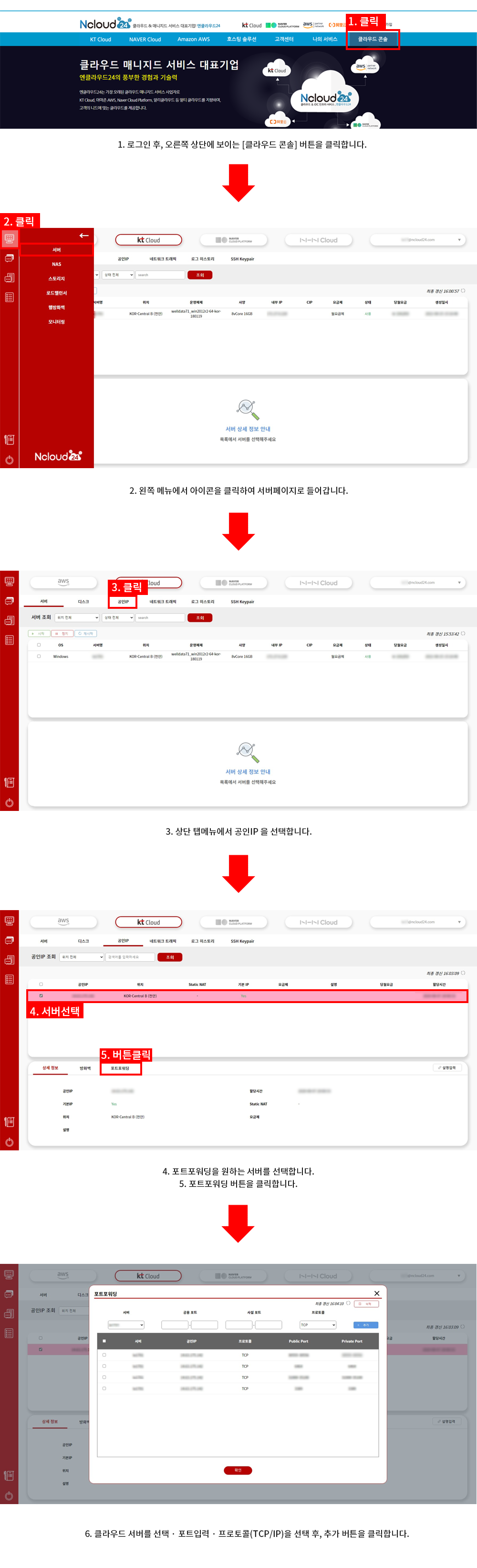Close the 포트포워딩 dialog with X
This screenshot has height=1568, width=477.
pyautogui.click(x=376, y=1293)
